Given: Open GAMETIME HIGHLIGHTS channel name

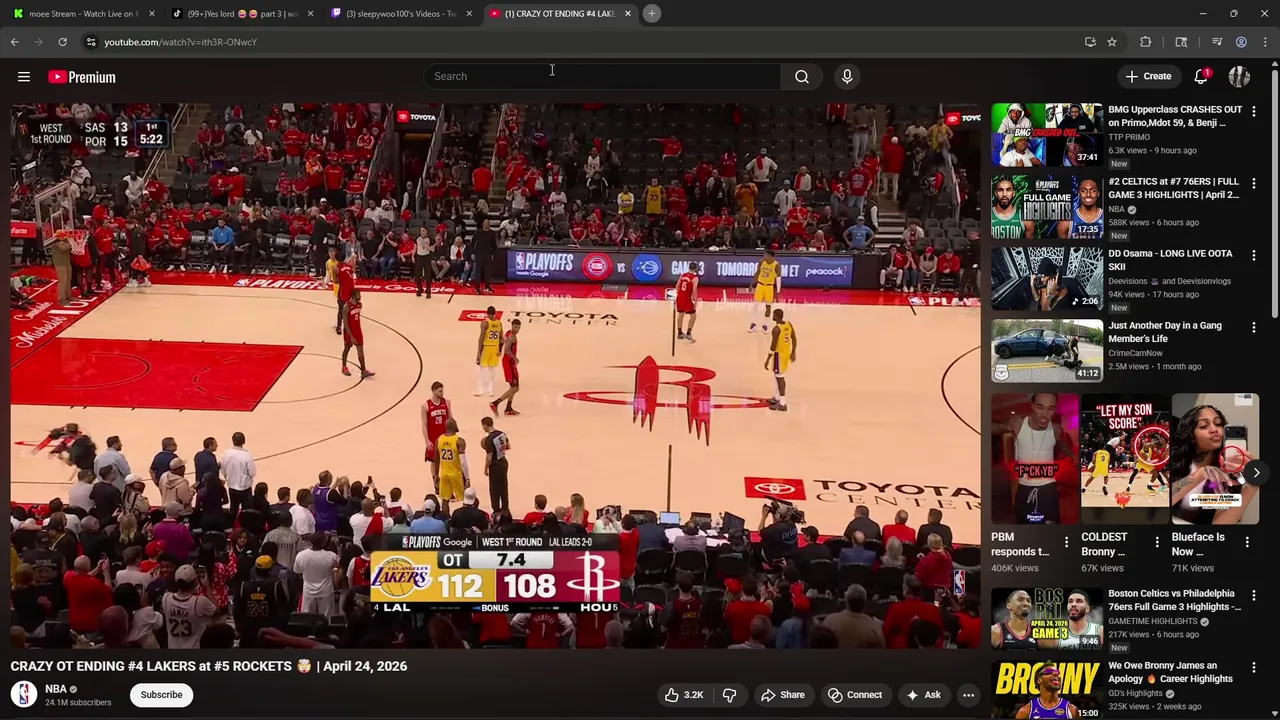Looking at the screenshot, I should click(1153, 621).
